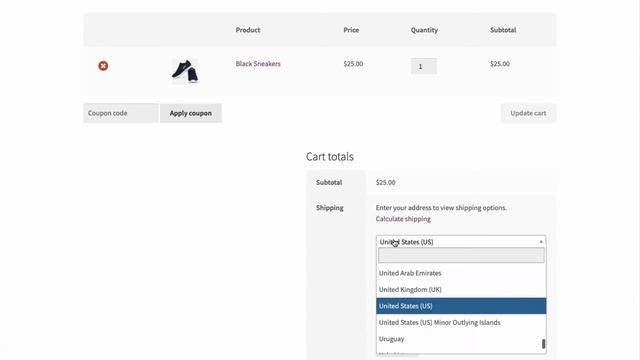Select United Arab Emirates from the country list
Screen dimensions: 640x360
tap(461, 273)
